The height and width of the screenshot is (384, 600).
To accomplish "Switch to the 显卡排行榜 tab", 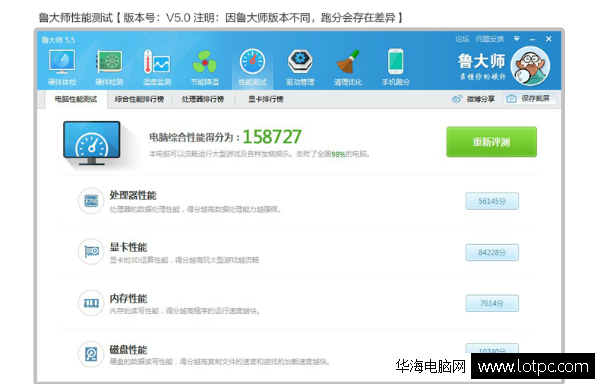I will 266,99.
